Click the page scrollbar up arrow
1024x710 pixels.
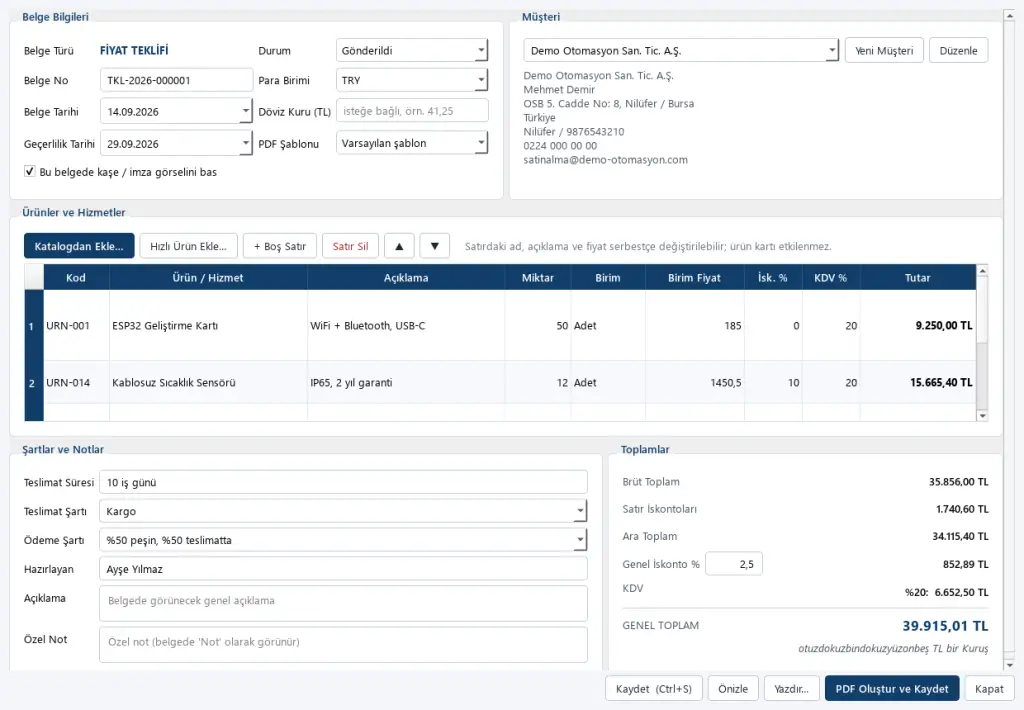[1009, 15]
